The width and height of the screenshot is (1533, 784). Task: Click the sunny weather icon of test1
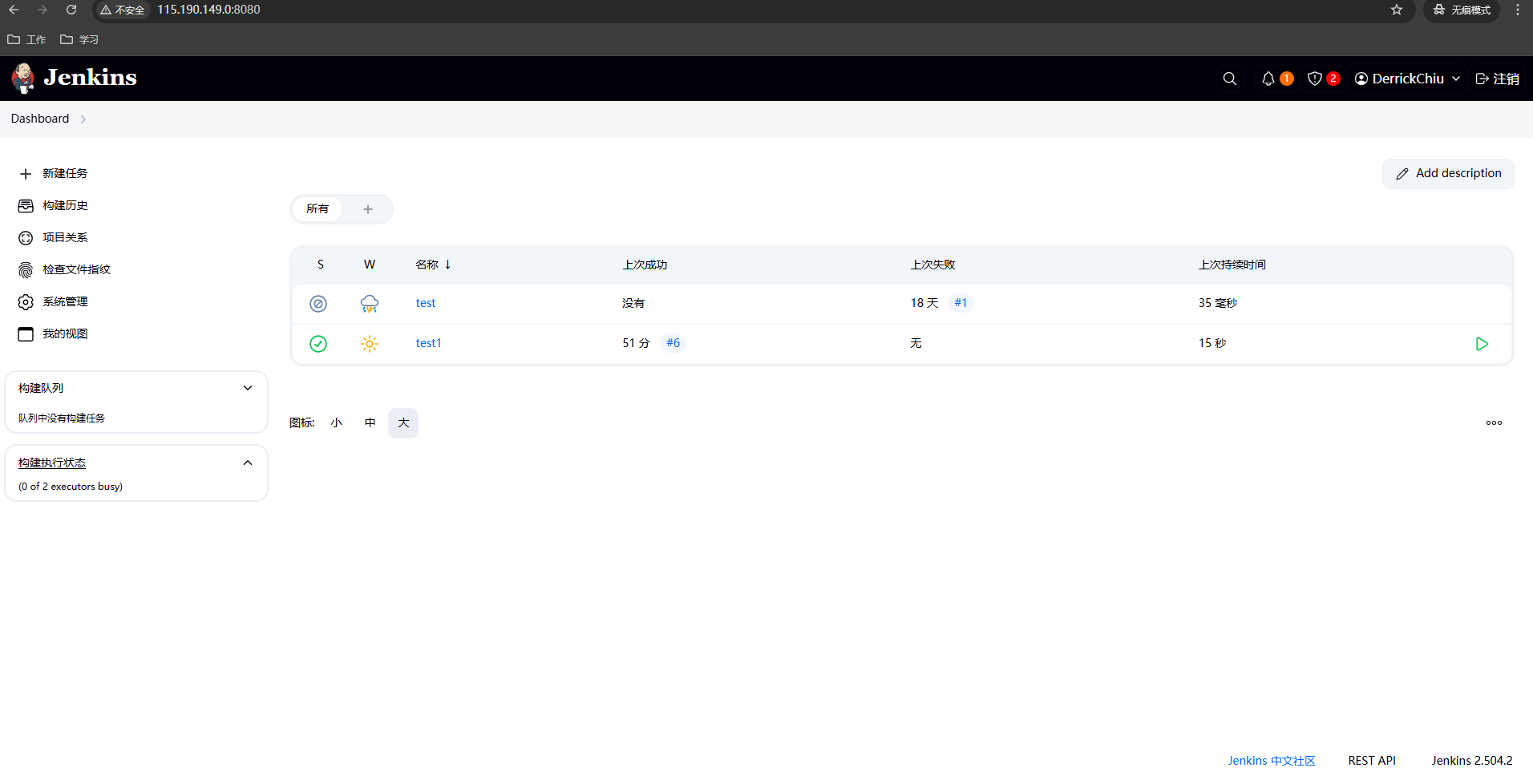pyautogui.click(x=370, y=344)
